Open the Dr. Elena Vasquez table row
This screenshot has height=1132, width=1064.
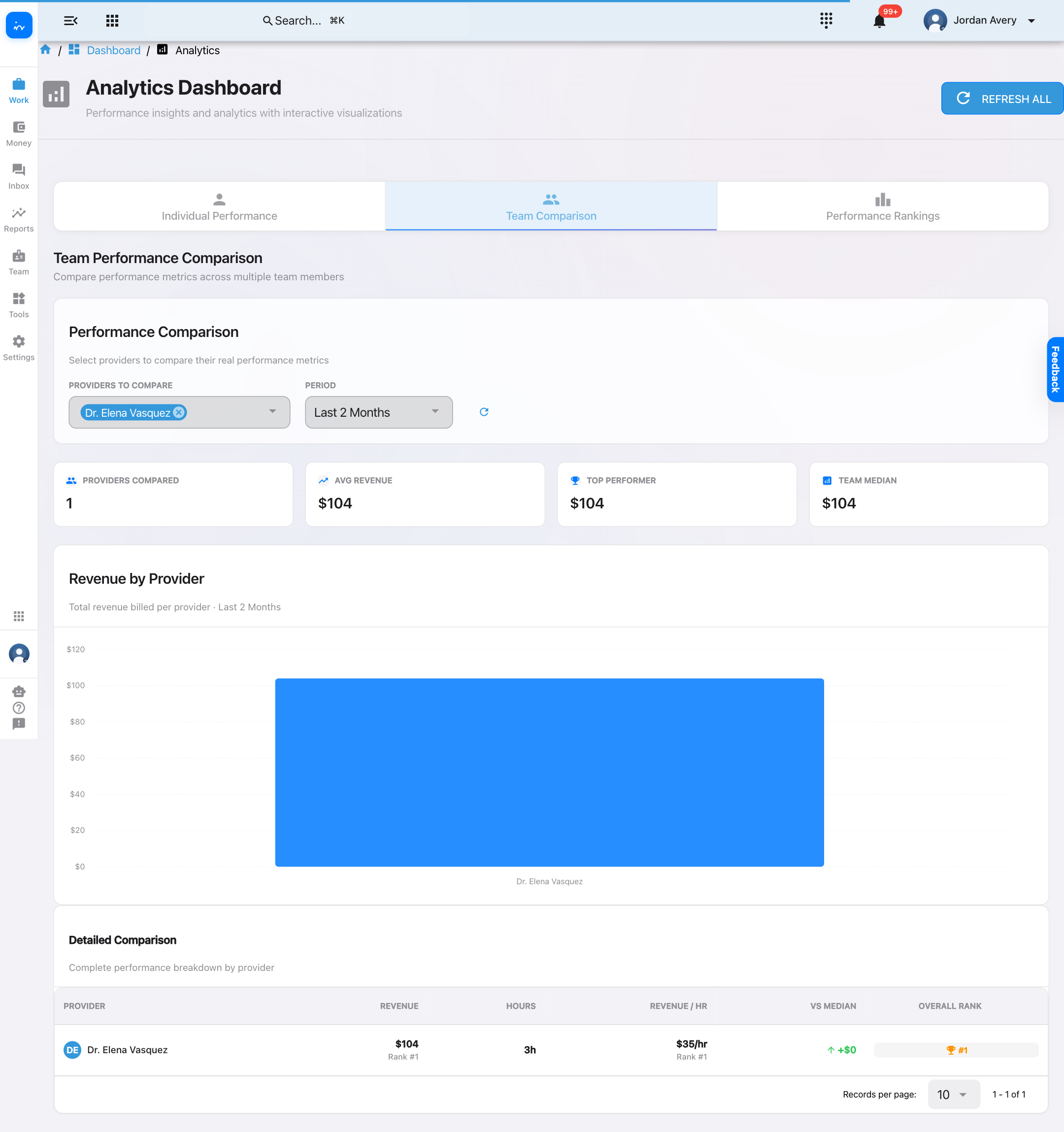pyautogui.click(x=551, y=1050)
